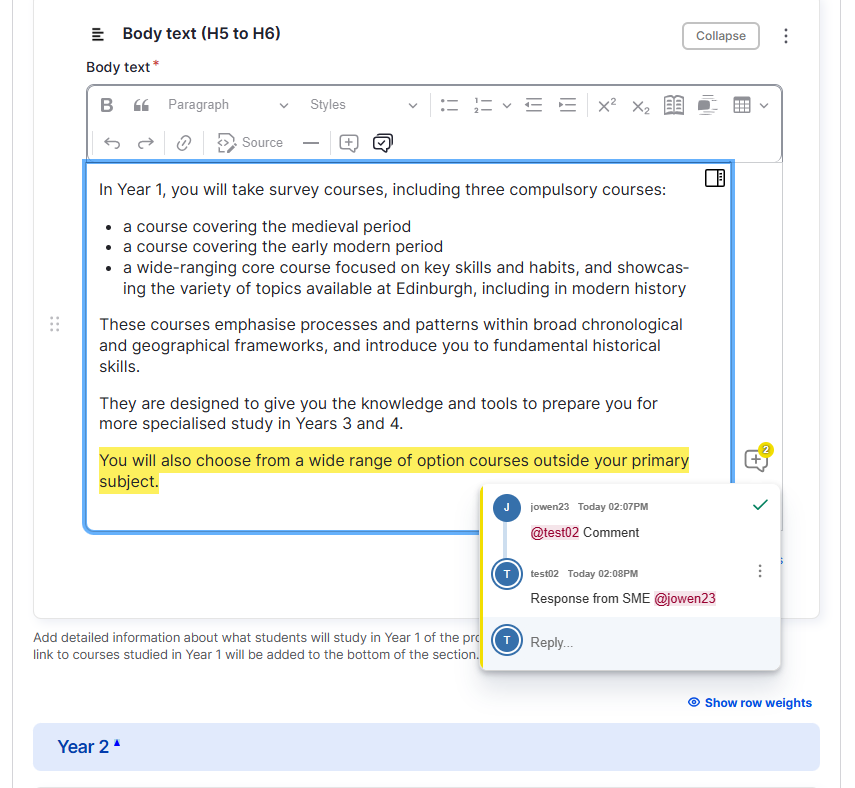Toggle bulleted list formatting
Viewport: 855px width, 788px height.
[448, 104]
